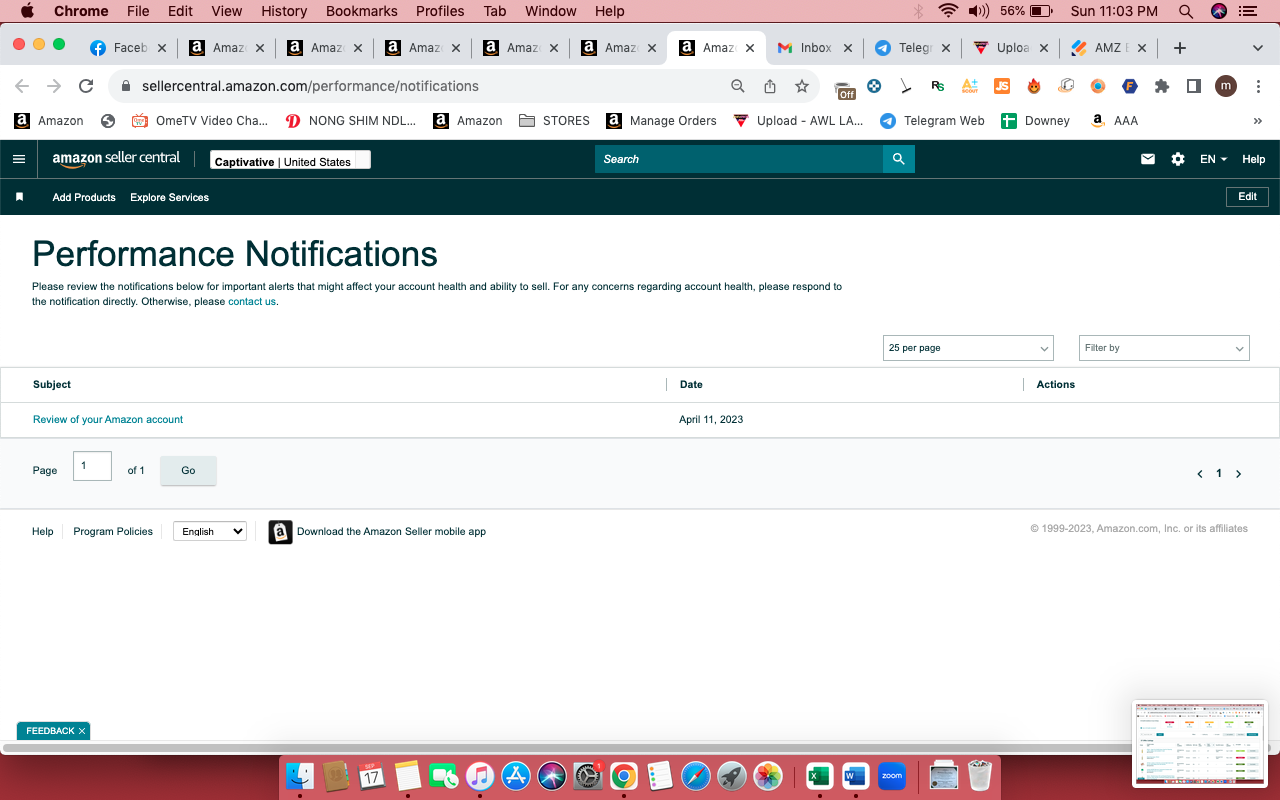Viewport: 1280px width, 800px height.
Task: Open Add Products link
Action: (84, 198)
